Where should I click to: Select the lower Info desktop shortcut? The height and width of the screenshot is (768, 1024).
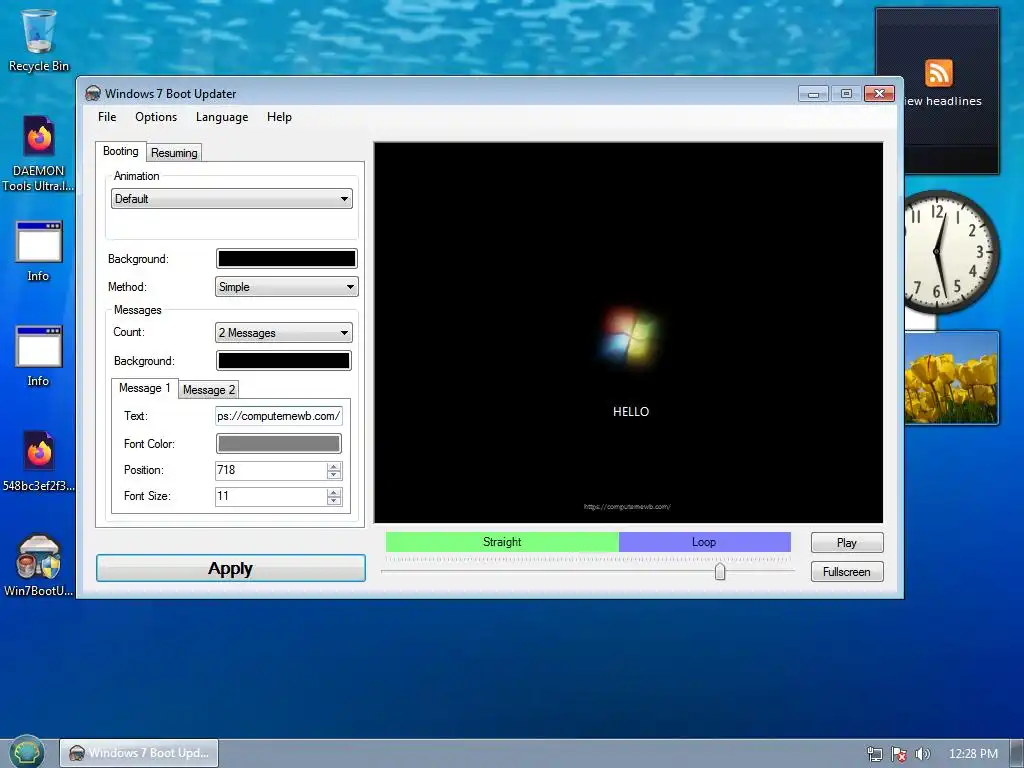(39, 356)
